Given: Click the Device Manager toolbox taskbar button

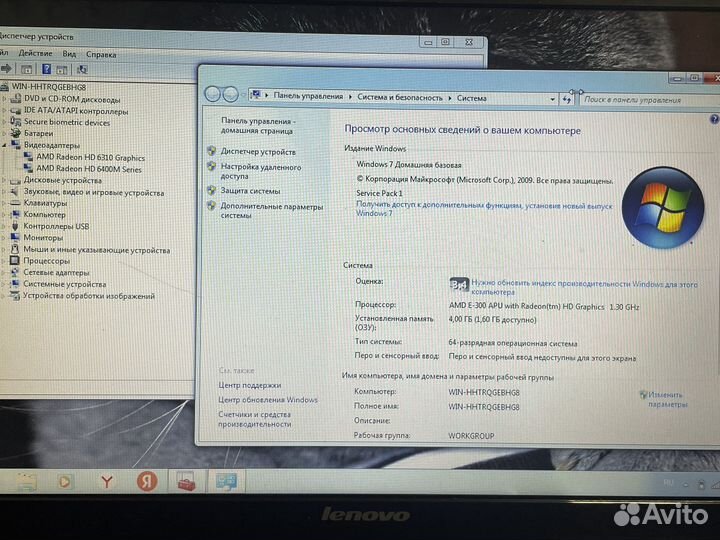Looking at the screenshot, I should (187, 482).
